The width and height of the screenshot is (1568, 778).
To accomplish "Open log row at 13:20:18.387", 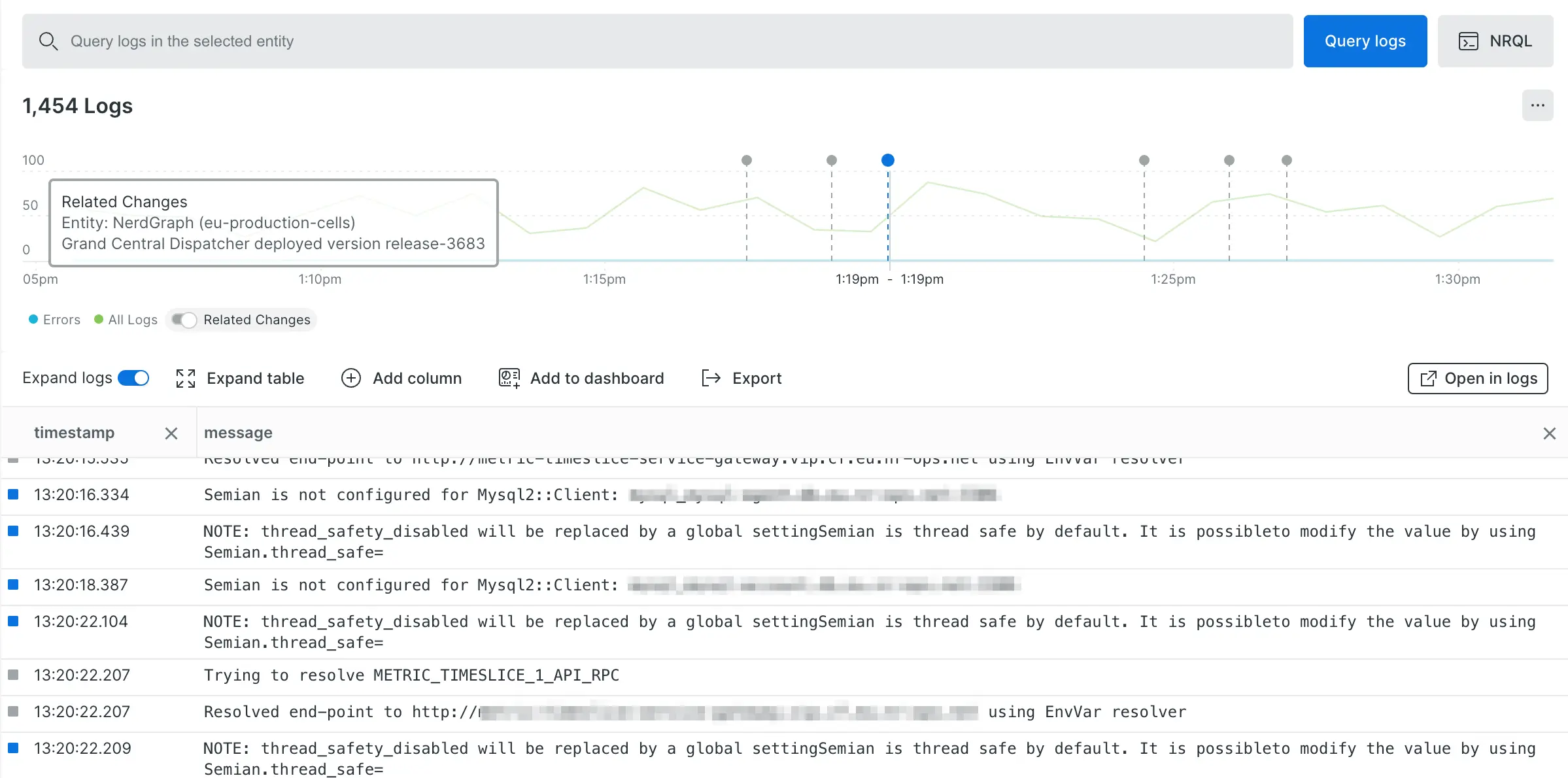I will pyautogui.click(x=785, y=586).
